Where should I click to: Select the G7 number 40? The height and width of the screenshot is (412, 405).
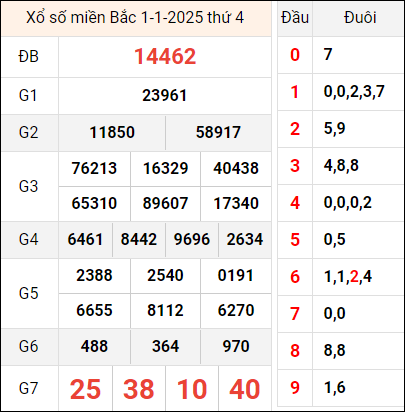(x=245, y=389)
